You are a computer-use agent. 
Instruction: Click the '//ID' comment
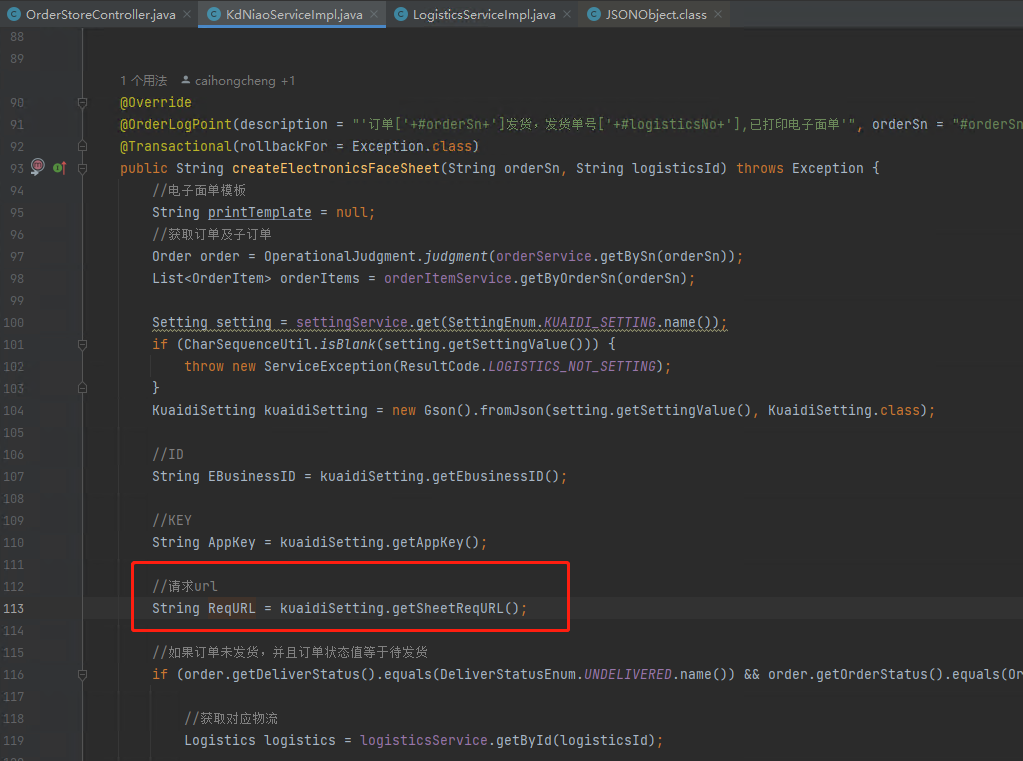pos(168,454)
